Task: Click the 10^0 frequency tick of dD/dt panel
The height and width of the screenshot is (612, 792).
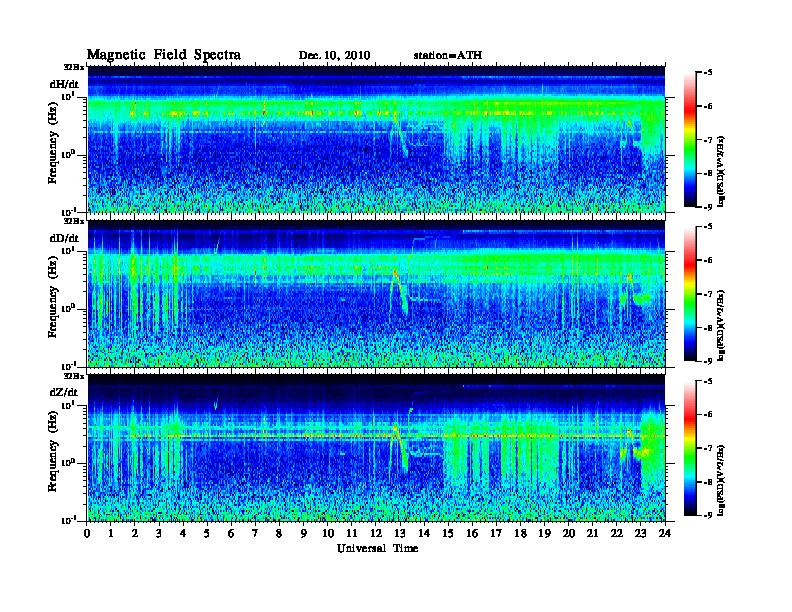Action: tap(69, 309)
